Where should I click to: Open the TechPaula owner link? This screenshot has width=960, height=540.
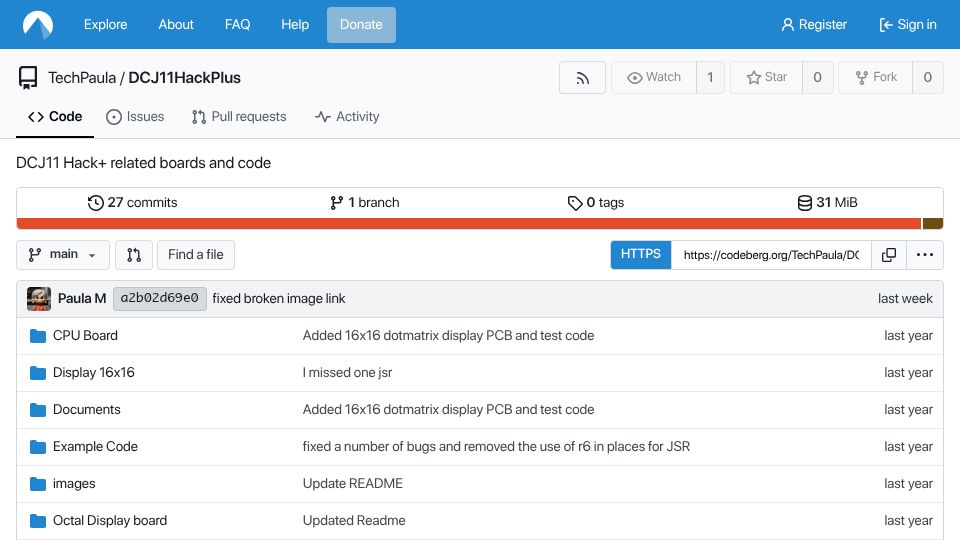click(82, 78)
